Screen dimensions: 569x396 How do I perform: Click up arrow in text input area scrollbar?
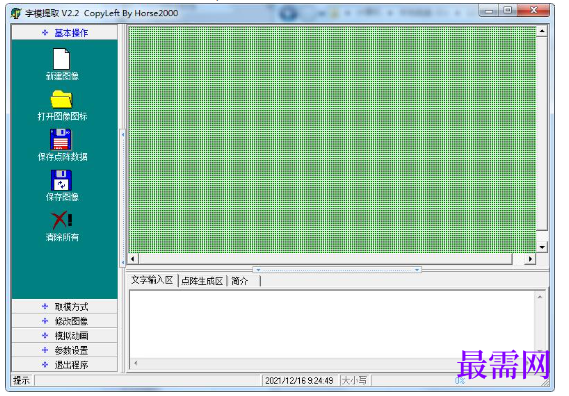click(x=540, y=297)
